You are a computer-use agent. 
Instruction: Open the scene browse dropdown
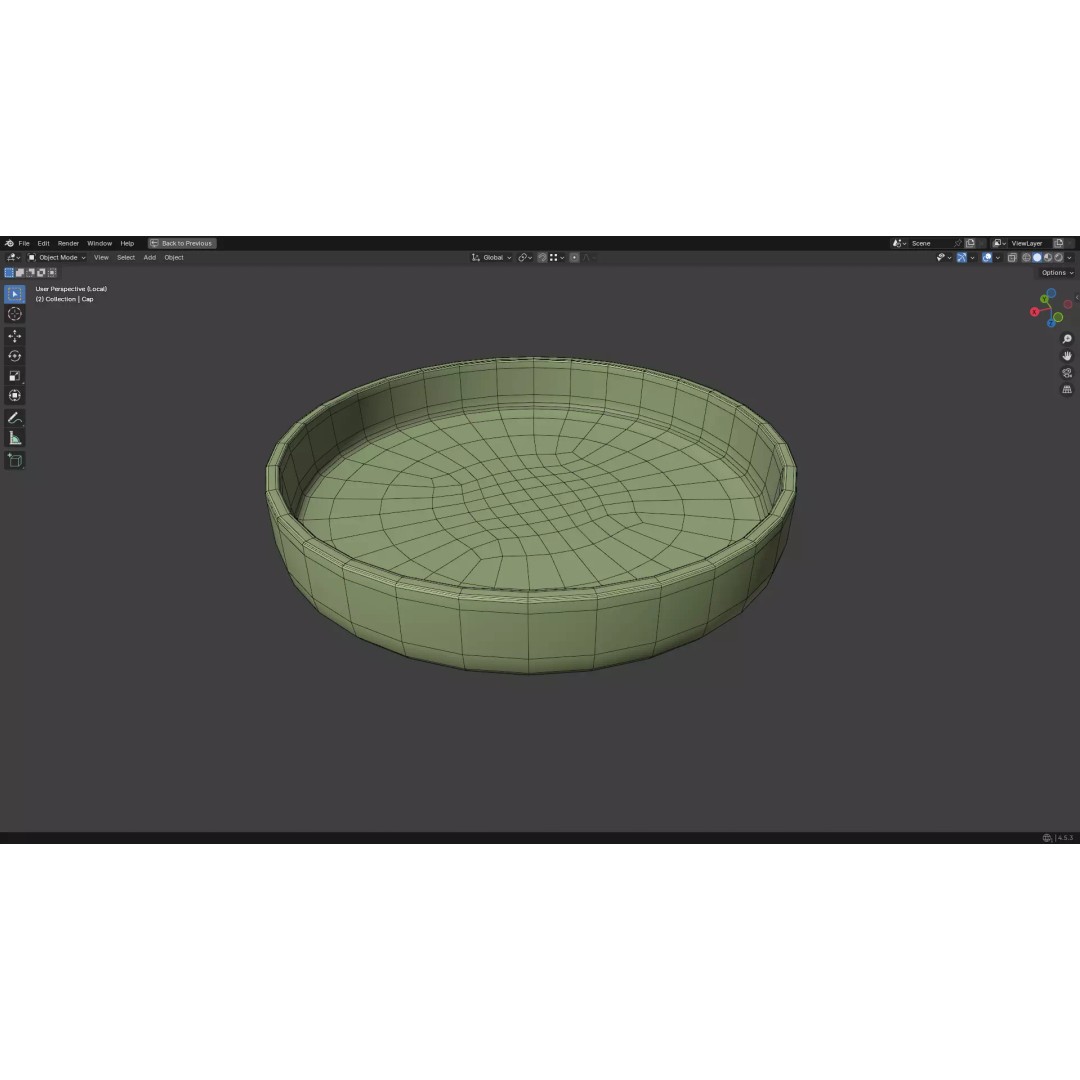pyautogui.click(x=899, y=243)
